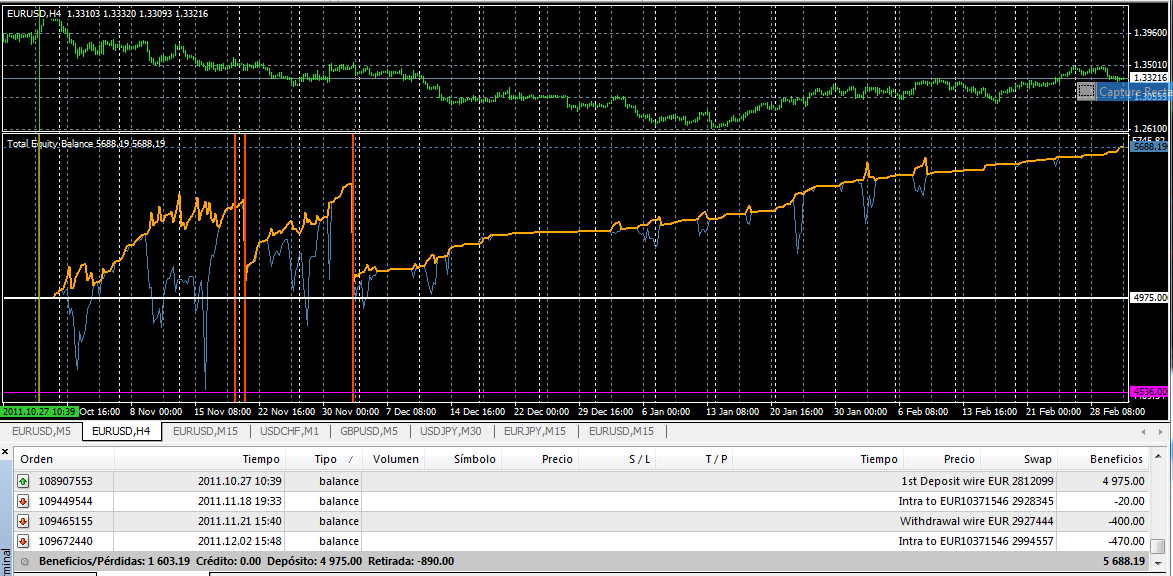The height and width of the screenshot is (576, 1173).
Task: Sort by the Beneficios column header
Action: (x=1116, y=459)
